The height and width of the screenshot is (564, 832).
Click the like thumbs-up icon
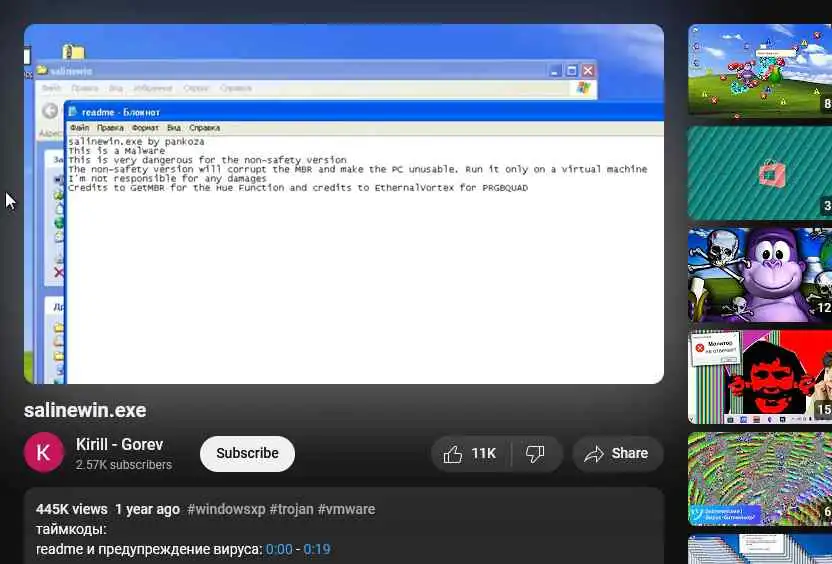pos(453,454)
